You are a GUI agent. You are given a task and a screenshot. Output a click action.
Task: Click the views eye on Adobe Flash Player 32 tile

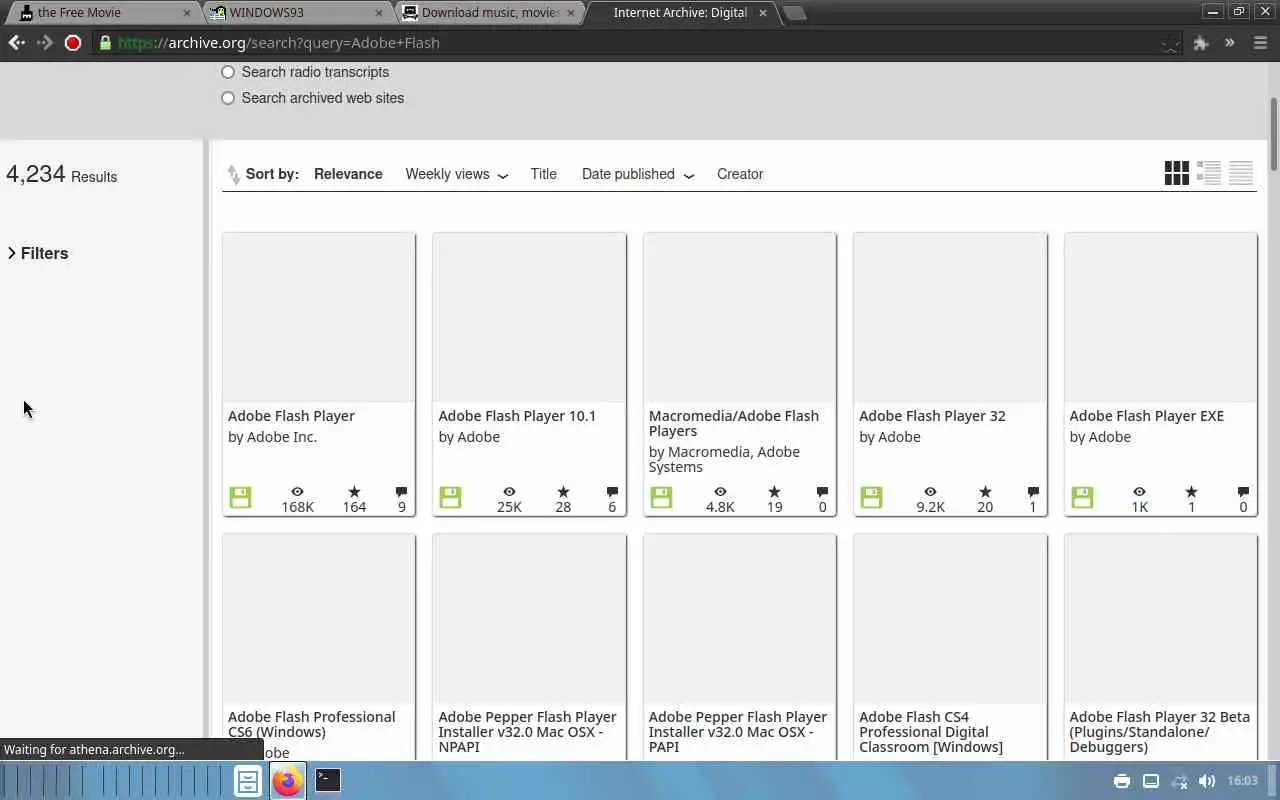click(x=930, y=492)
